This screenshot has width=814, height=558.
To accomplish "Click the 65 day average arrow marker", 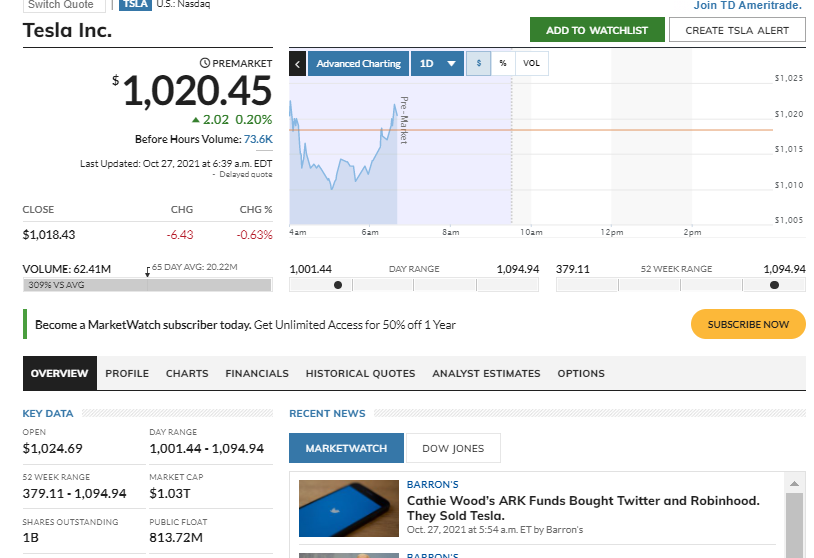I will [x=147, y=272].
